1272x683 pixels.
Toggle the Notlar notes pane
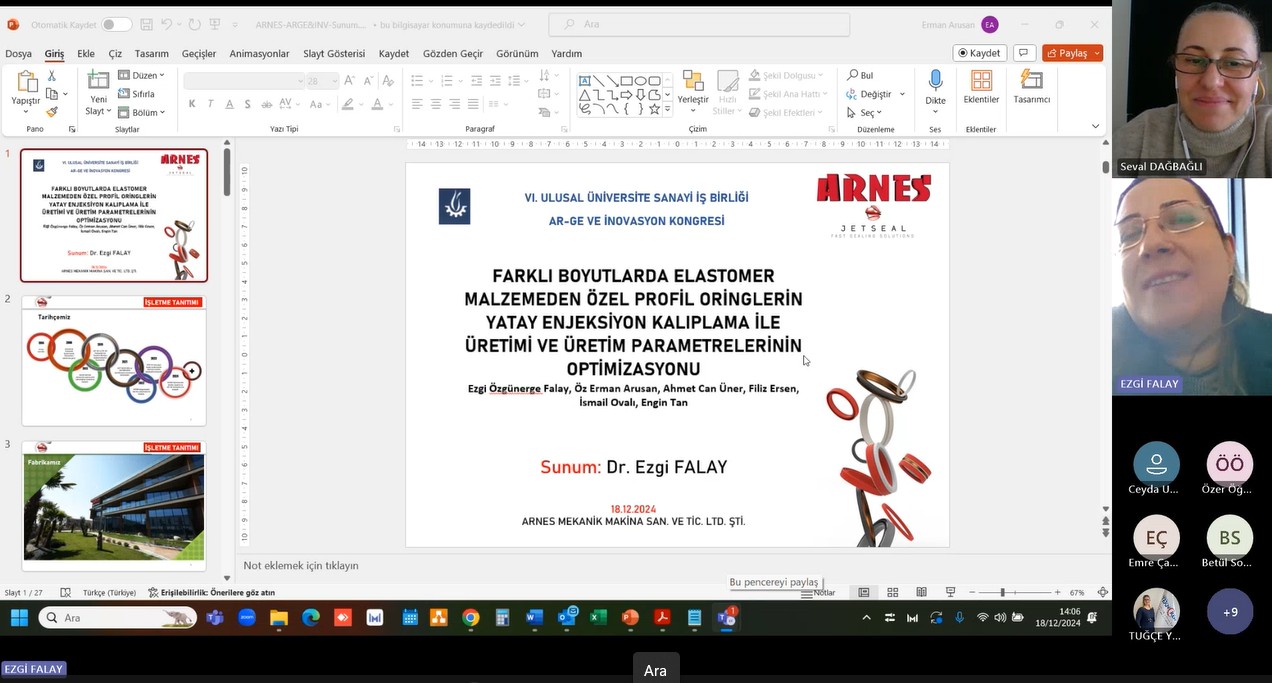click(818, 592)
